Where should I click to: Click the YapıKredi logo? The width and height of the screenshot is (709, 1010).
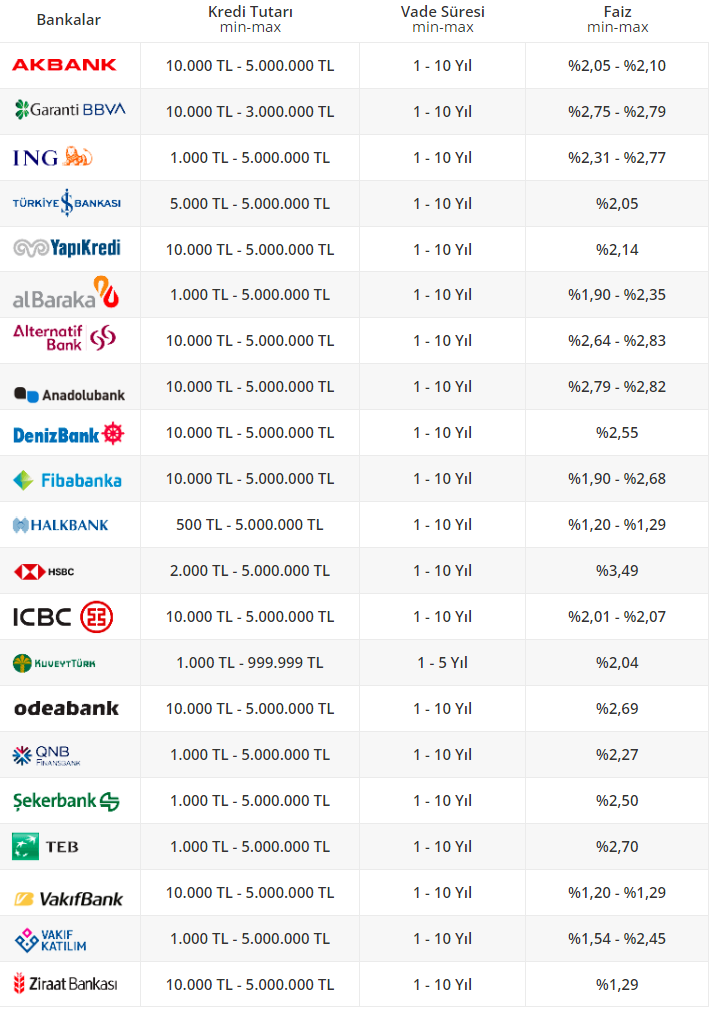pos(66,248)
